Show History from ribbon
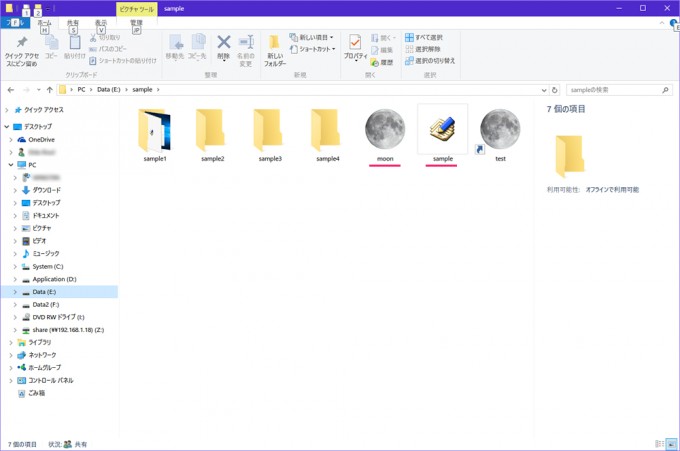The image size is (680, 451). point(382,63)
